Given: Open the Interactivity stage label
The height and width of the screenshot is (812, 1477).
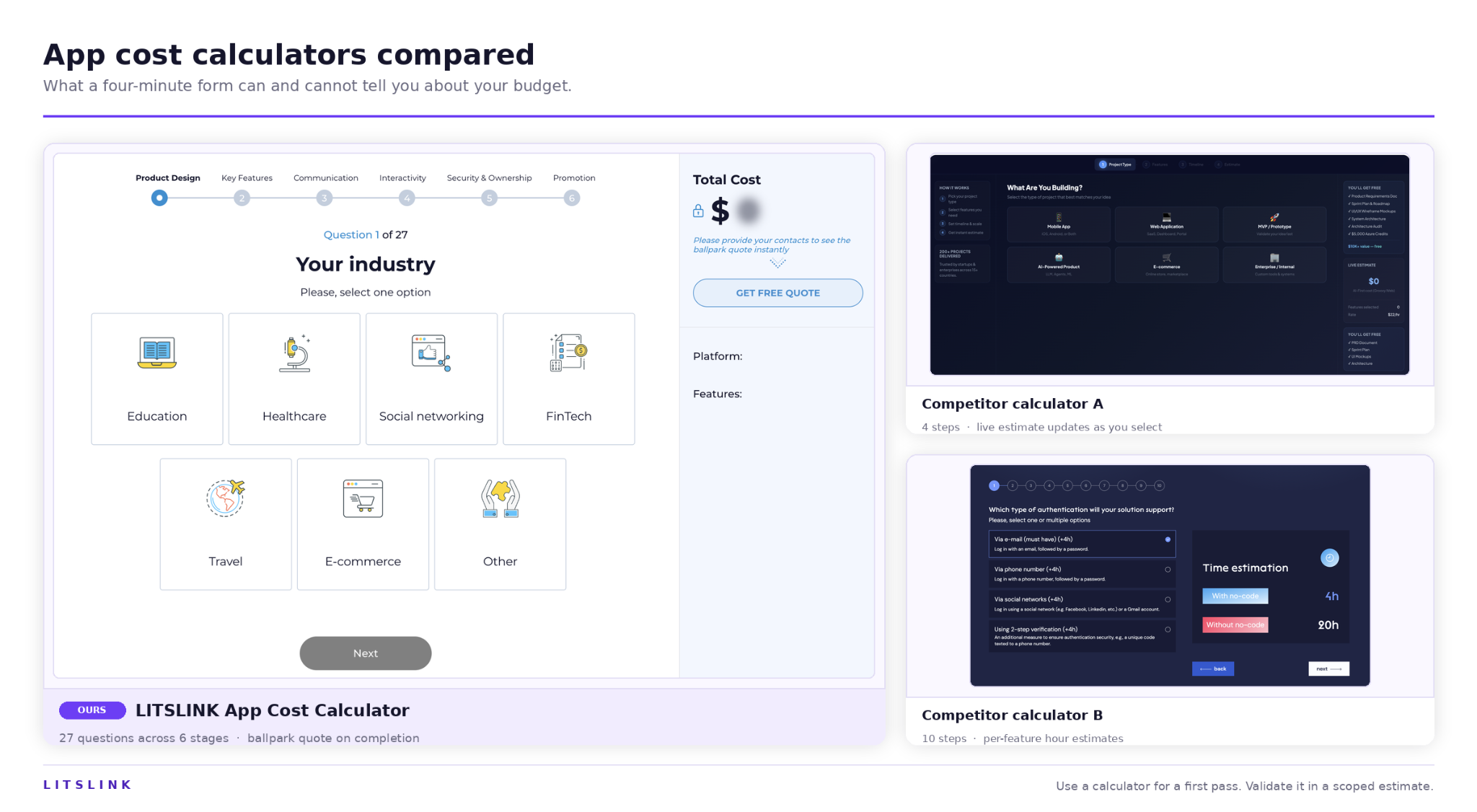Looking at the screenshot, I should (x=402, y=177).
